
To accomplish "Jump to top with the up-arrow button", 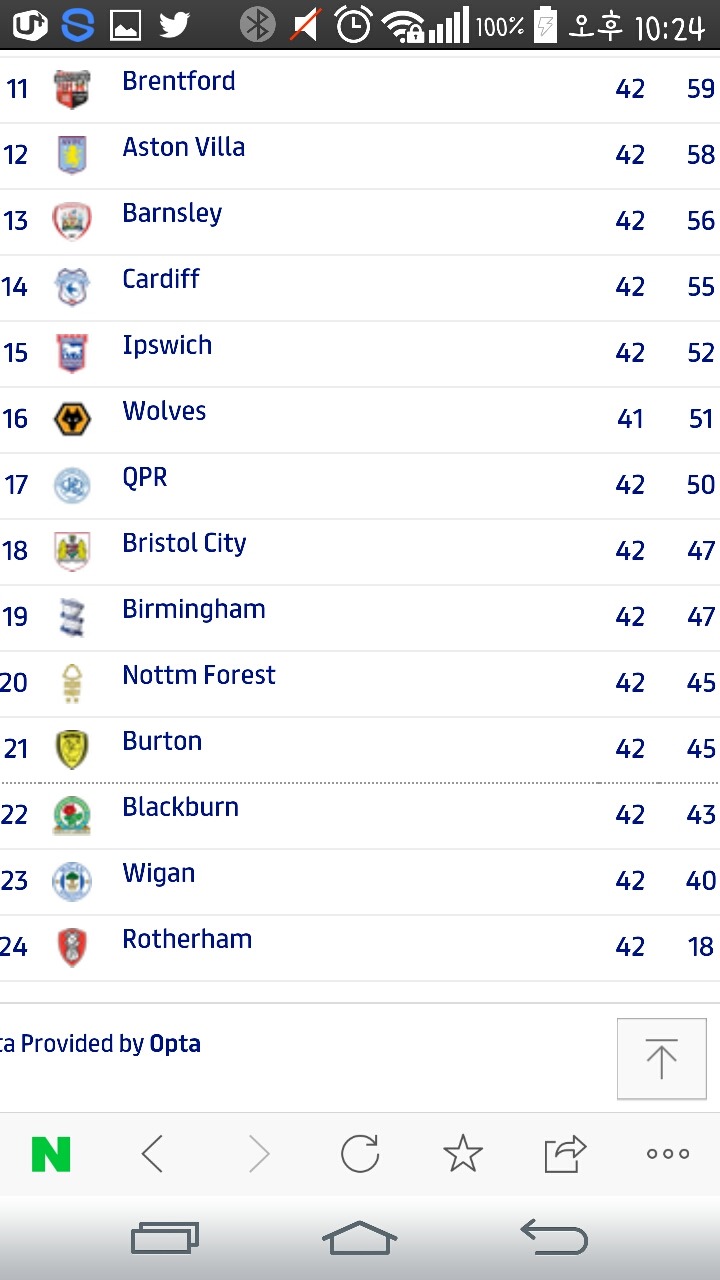I will pyautogui.click(x=661, y=1058).
